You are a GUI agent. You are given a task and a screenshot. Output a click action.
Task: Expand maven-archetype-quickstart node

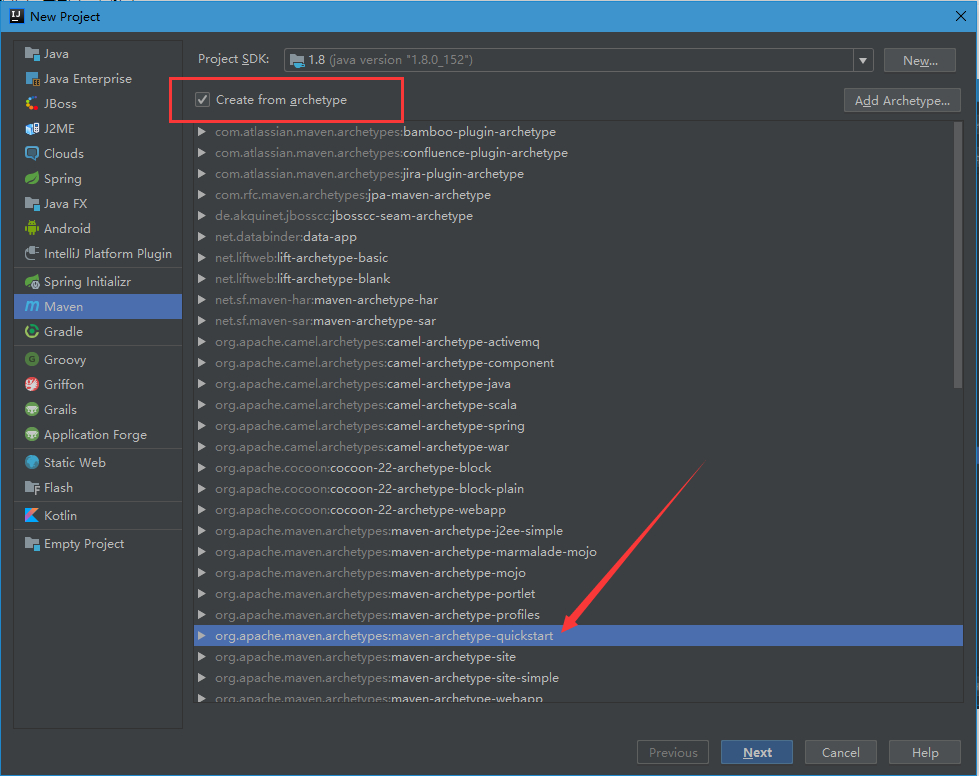[202, 636]
